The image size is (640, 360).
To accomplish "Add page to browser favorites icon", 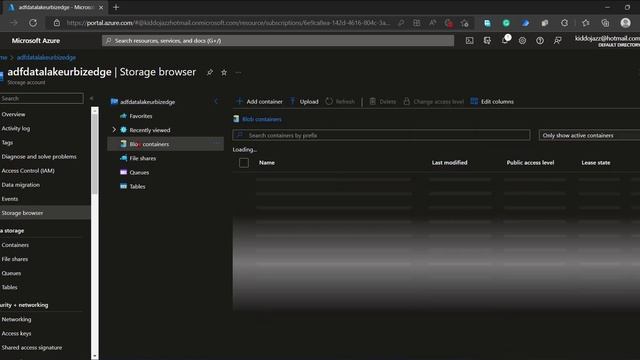I will point(464,23).
